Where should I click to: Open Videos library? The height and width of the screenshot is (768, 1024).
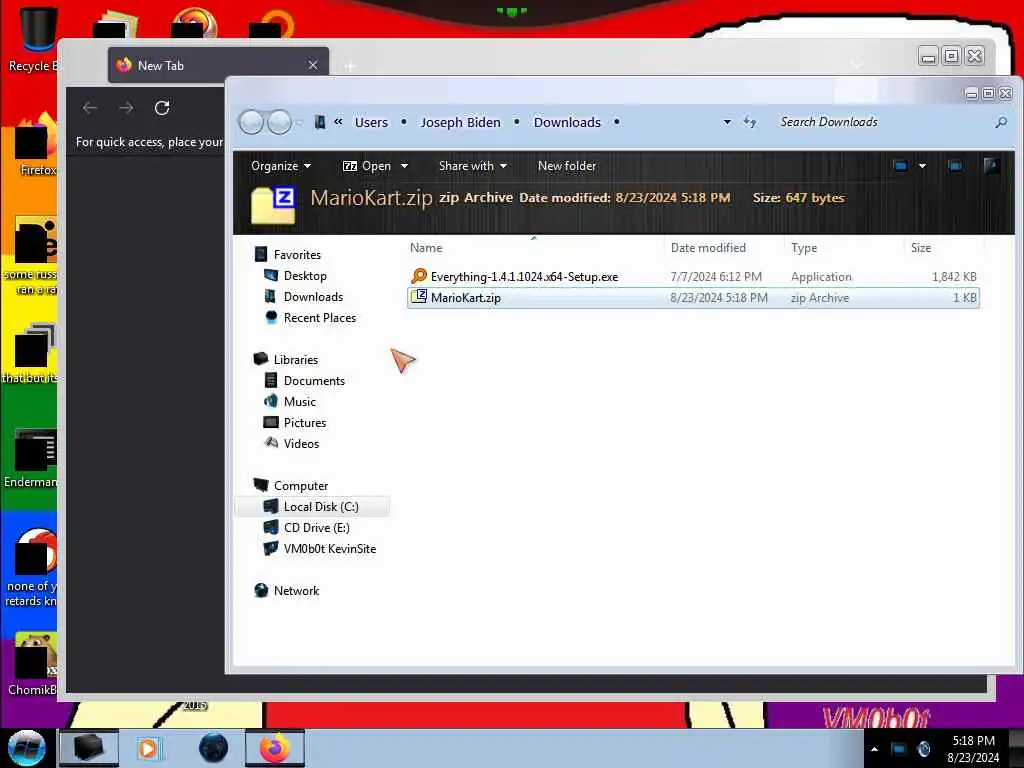click(x=301, y=443)
